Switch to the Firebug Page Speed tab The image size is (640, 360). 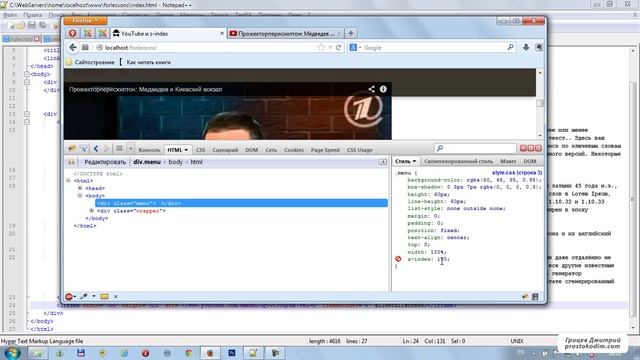click(325, 150)
